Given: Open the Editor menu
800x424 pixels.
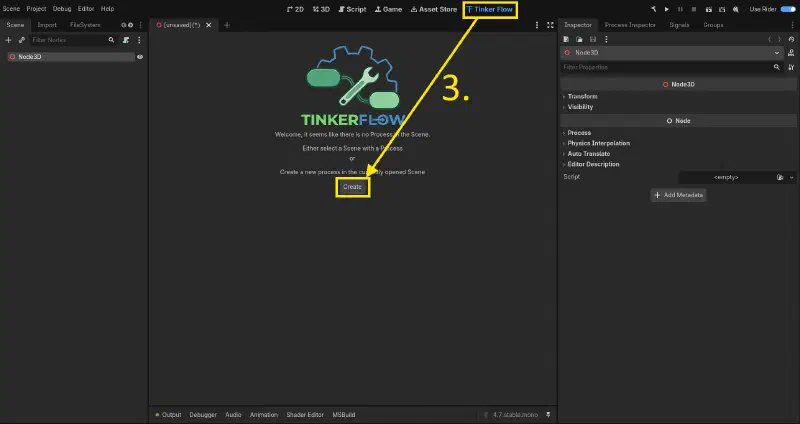Looking at the screenshot, I should [86, 9].
